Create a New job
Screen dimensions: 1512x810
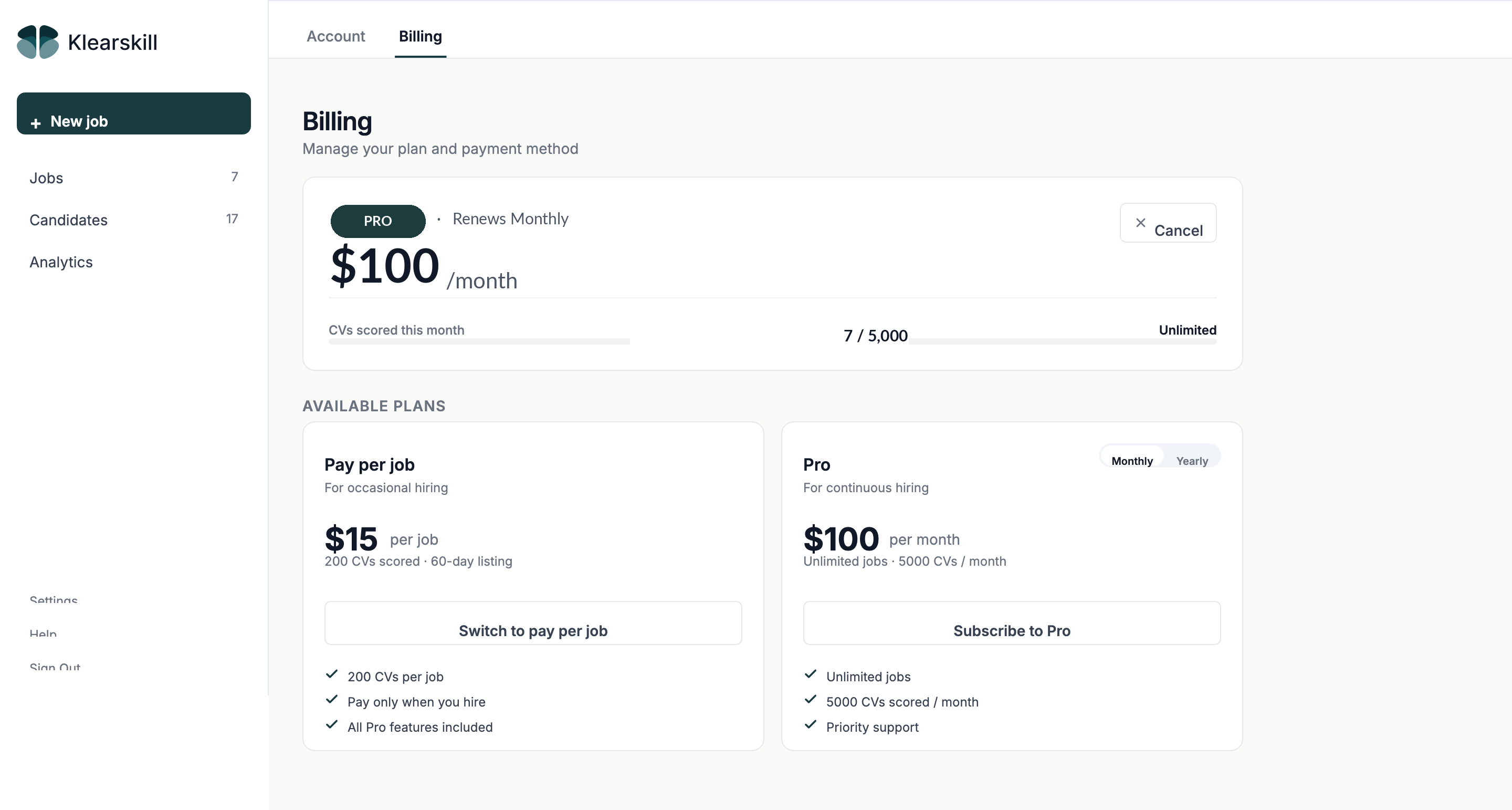(134, 113)
